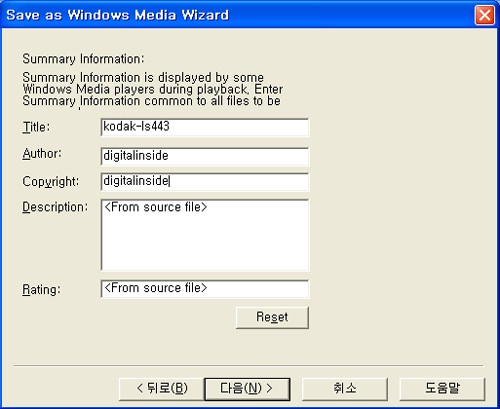This screenshot has height=409, width=500.
Task: Click the Rating: label
Action: tap(42, 289)
